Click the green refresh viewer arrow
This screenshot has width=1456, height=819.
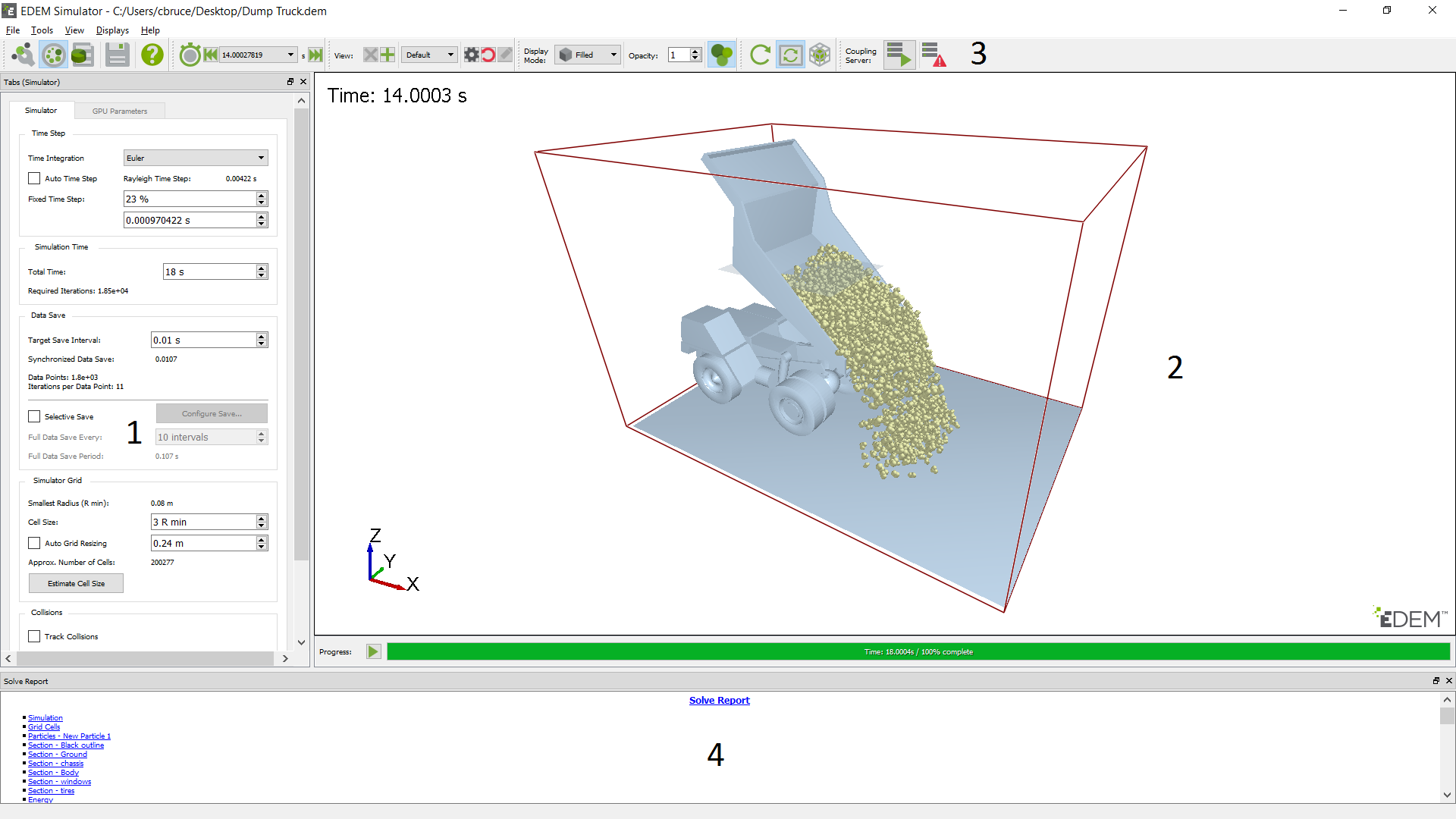pyautogui.click(x=760, y=55)
